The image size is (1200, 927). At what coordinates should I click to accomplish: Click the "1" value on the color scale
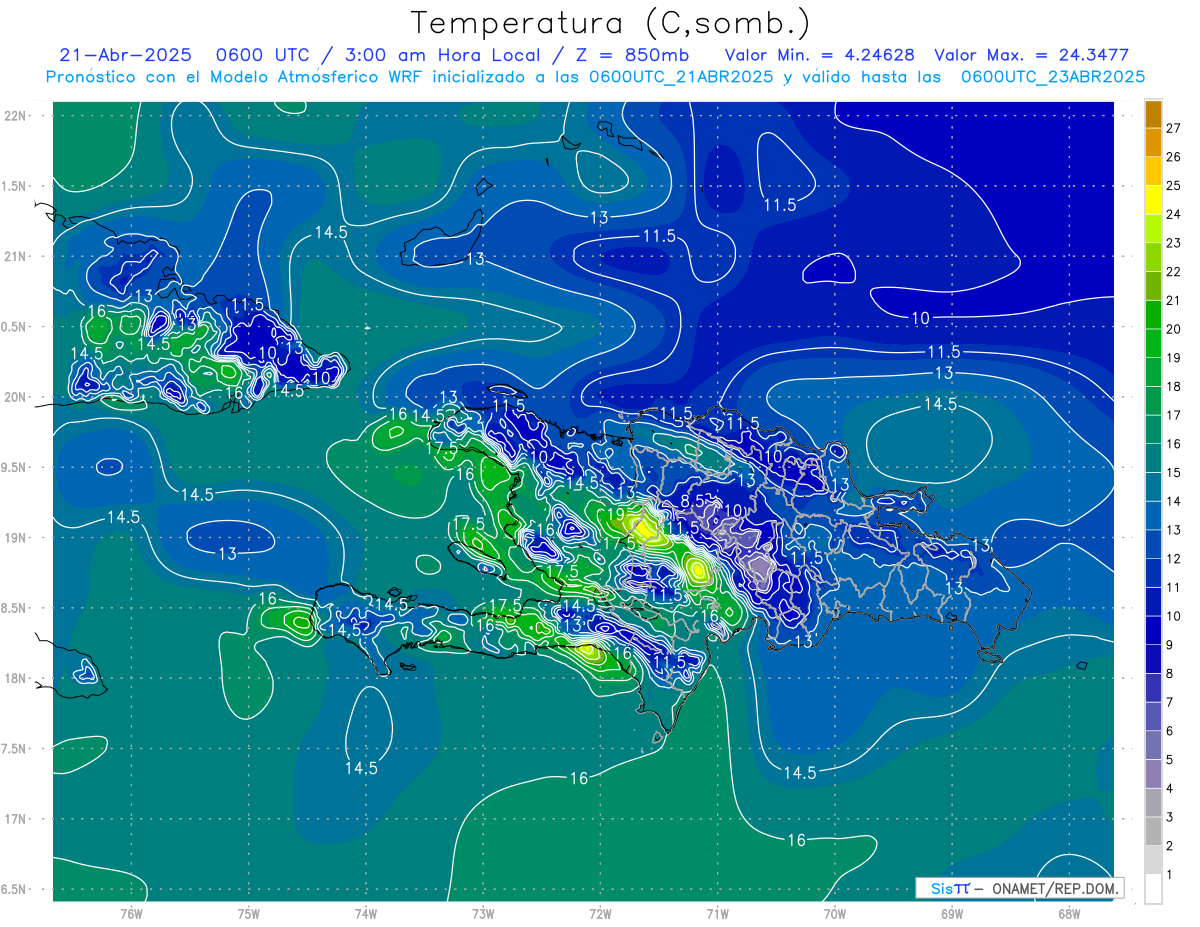(x=1169, y=874)
